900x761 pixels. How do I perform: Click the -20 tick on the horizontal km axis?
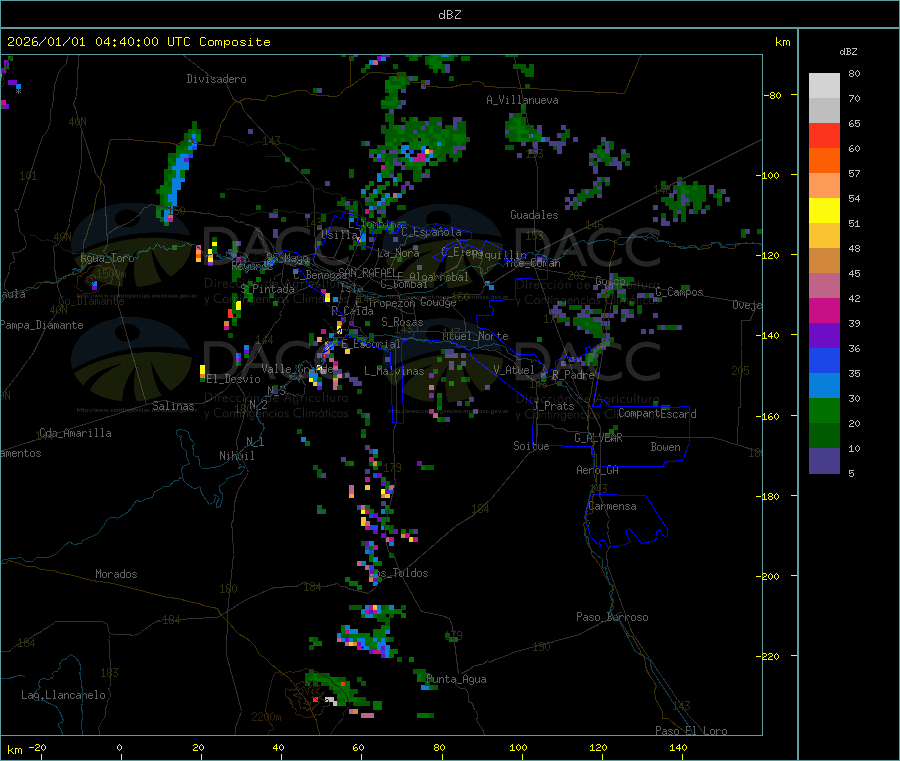tap(38, 747)
